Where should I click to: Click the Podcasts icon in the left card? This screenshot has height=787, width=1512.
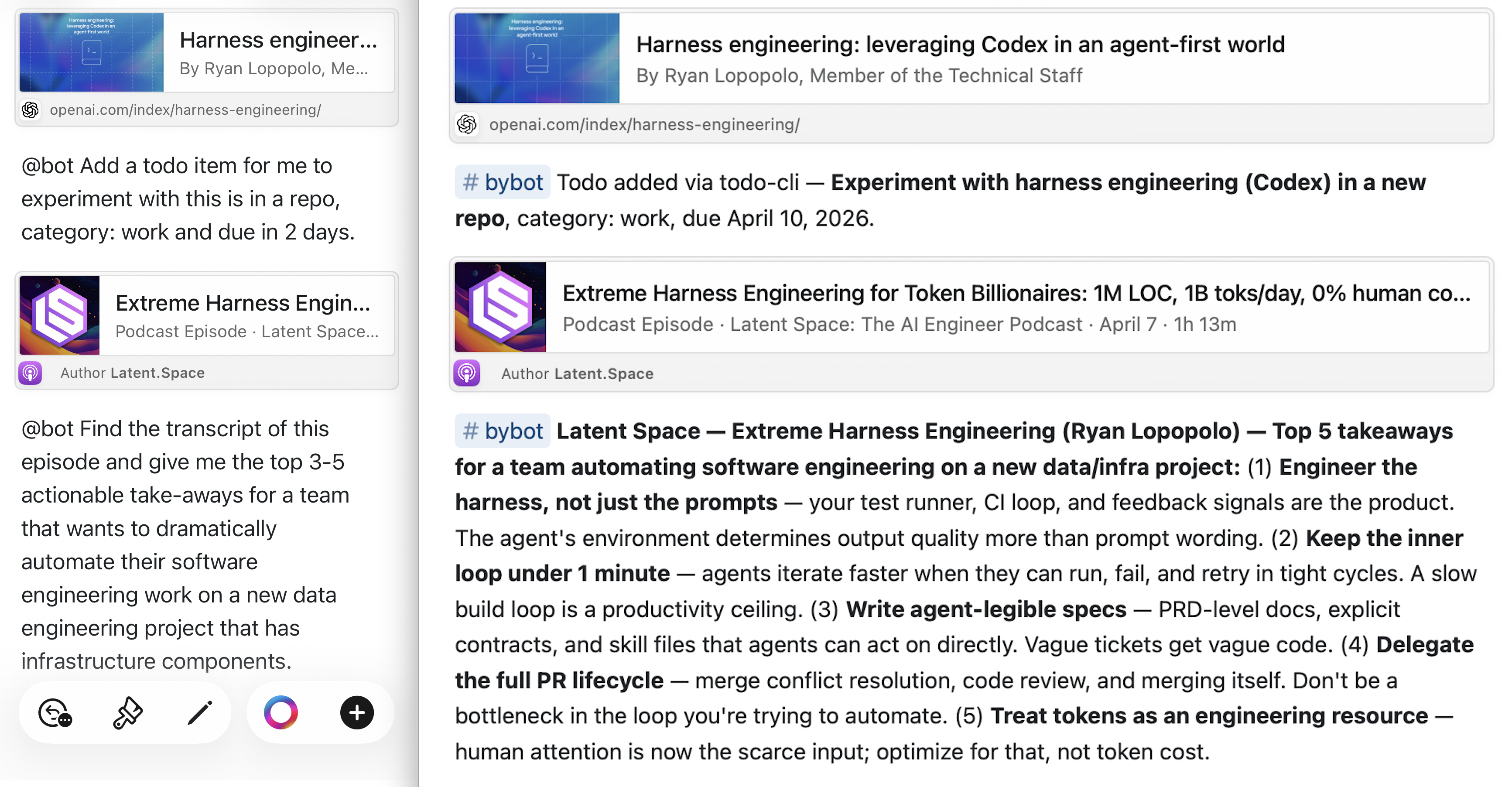tap(31, 373)
